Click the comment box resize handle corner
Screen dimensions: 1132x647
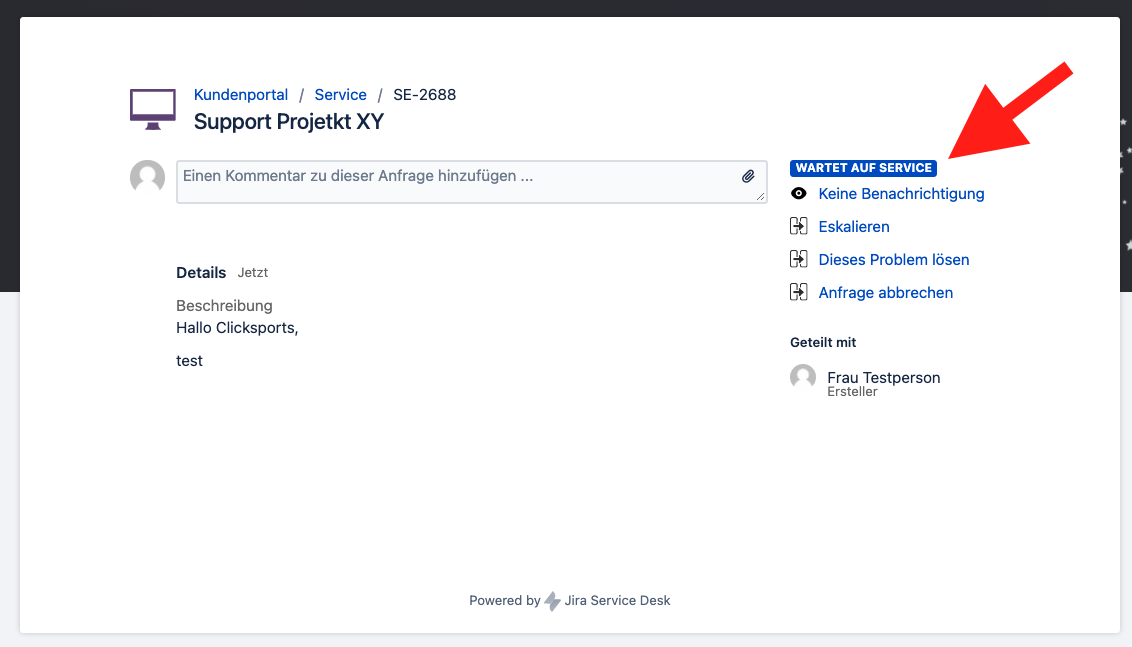click(x=760, y=196)
